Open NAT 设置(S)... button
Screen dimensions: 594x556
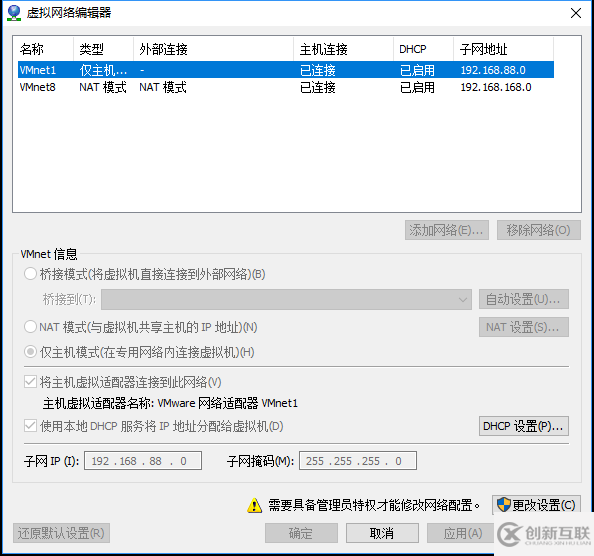(x=524, y=327)
